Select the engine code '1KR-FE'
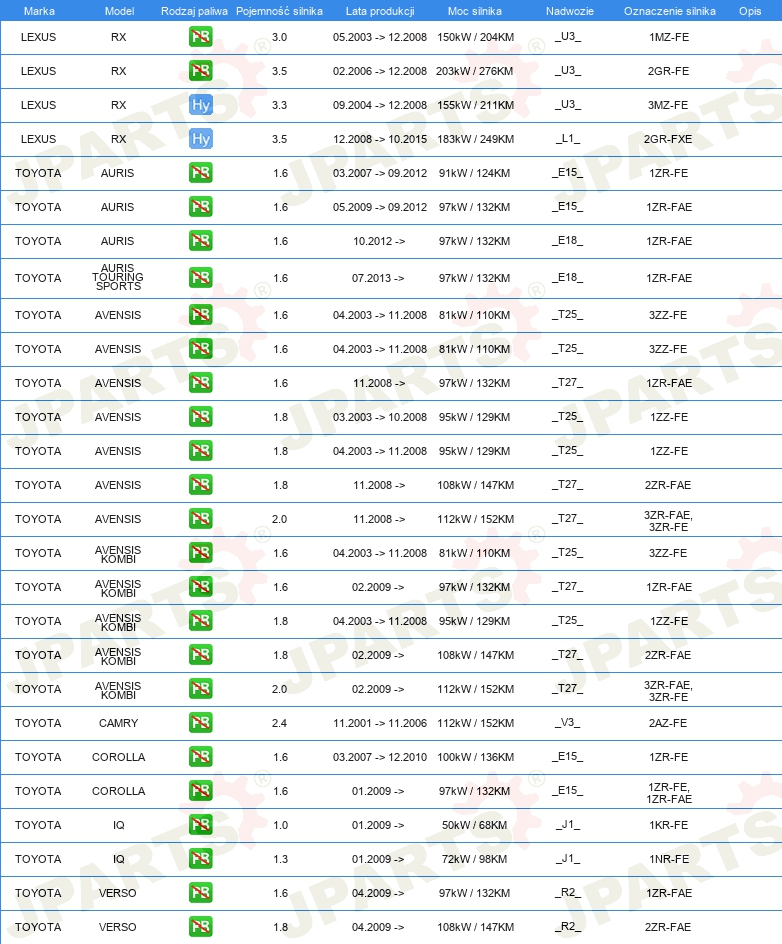The image size is (782, 944). [x=668, y=825]
